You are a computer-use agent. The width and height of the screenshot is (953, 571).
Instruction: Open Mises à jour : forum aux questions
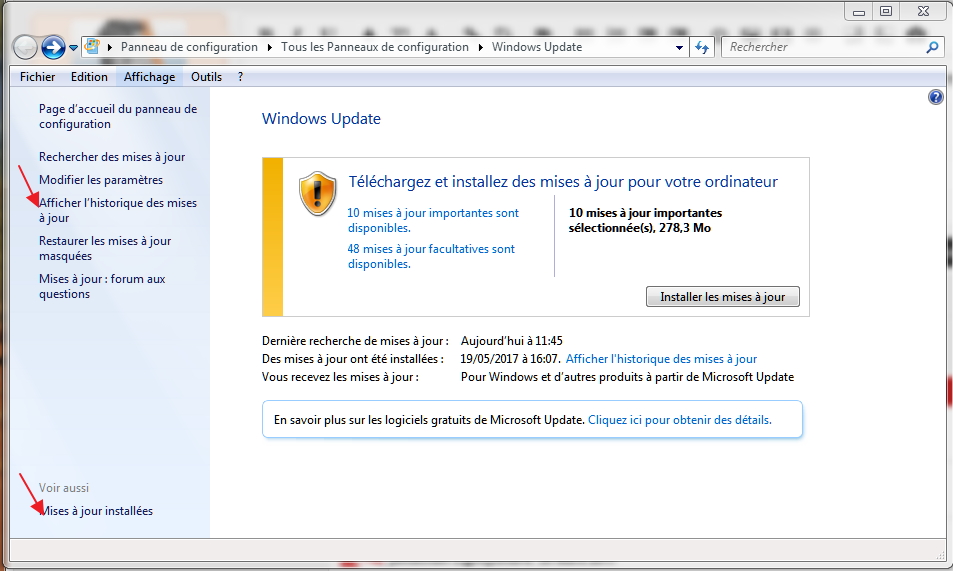tap(102, 286)
